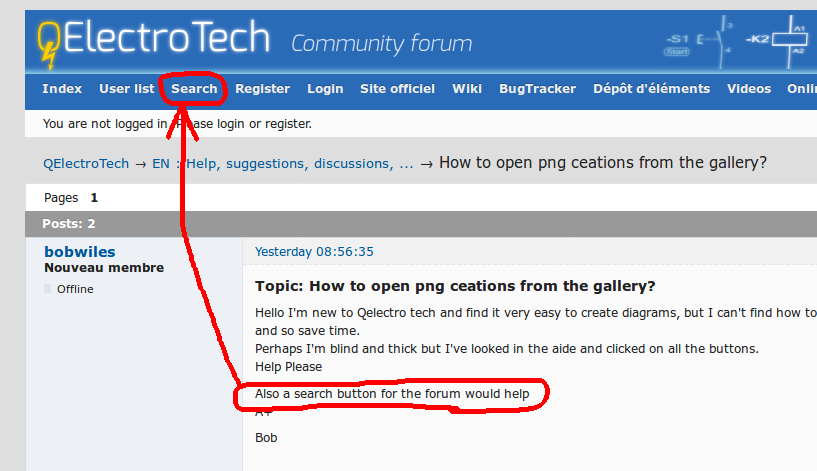The height and width of the screenshot is (471, 817).
Task: Open the Login page from navigation
Action: pos(325,89)
